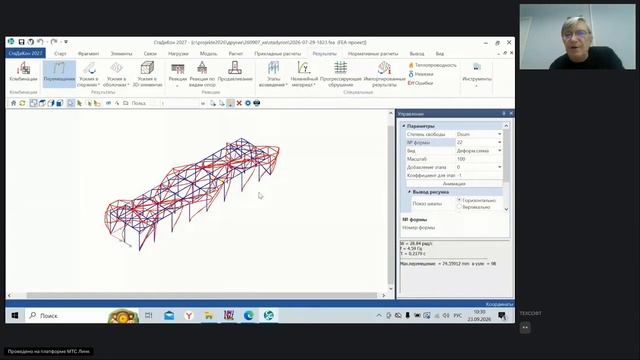
Task: Pin the Управление panel
Action: (x=504, y=113)
